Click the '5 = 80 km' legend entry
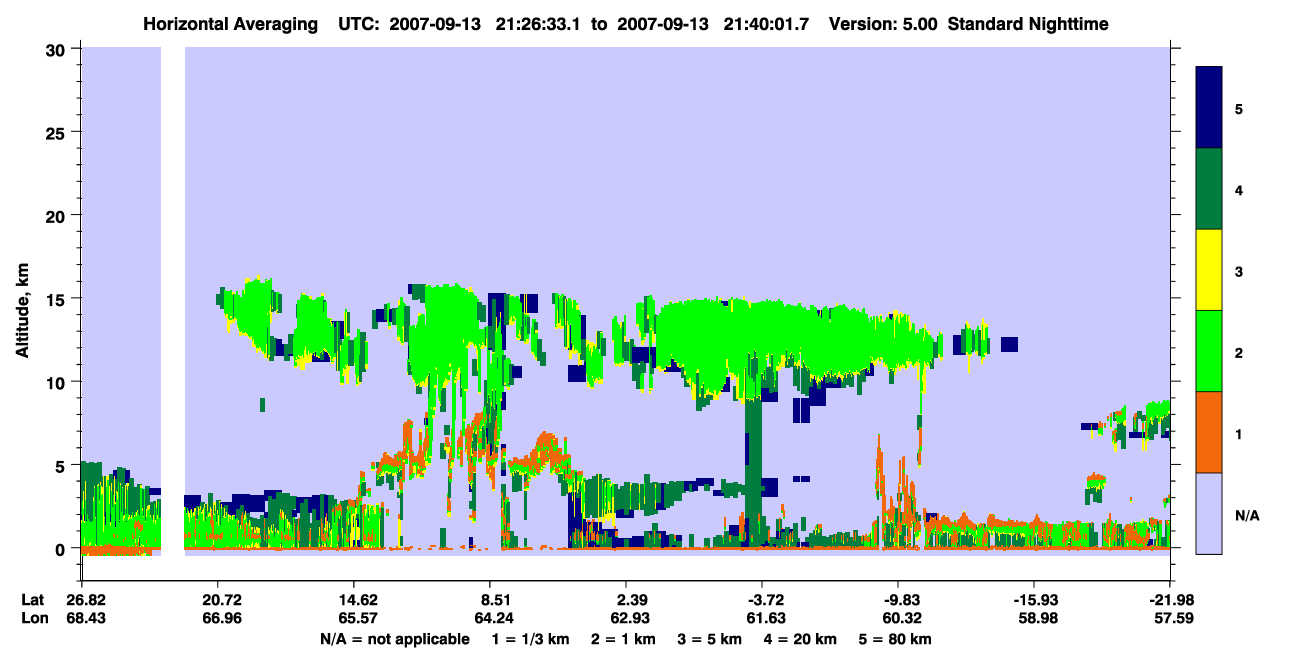1300x667 pixels. click(897, 639)
